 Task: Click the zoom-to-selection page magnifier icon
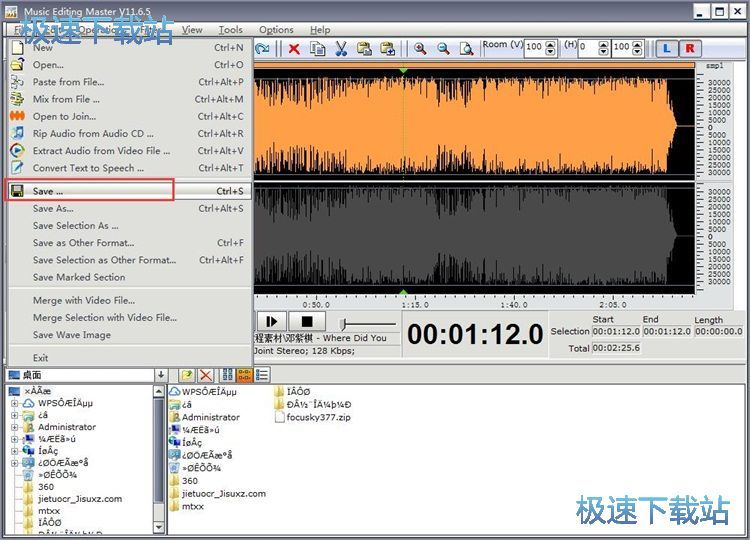(466, 49)
